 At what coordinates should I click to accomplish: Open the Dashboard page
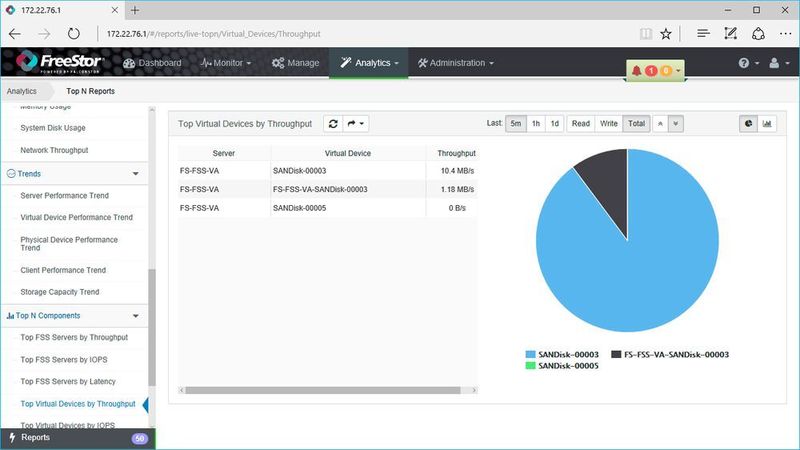[152, 63]
